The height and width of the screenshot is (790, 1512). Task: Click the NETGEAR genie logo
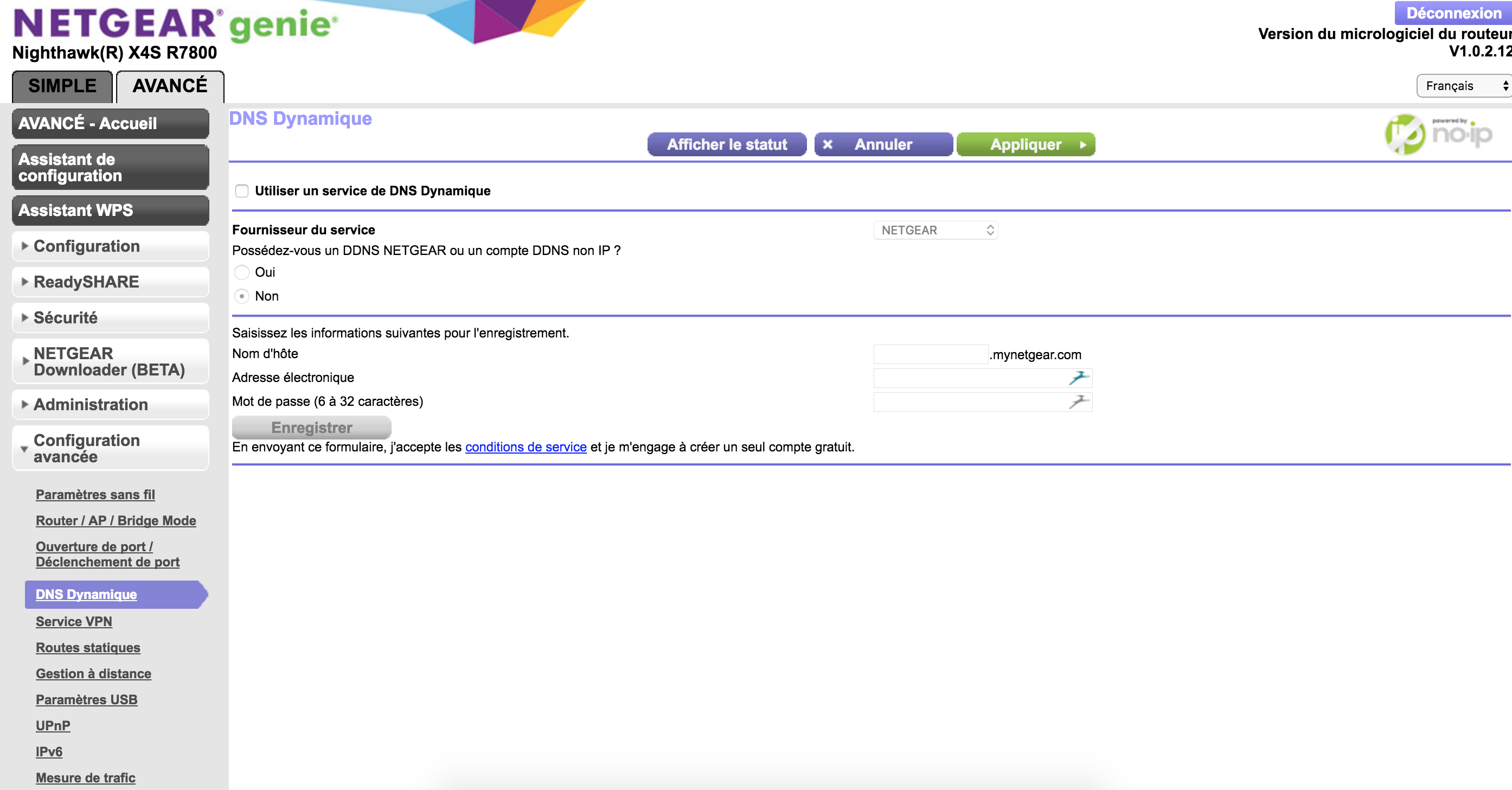coord(175,23)
